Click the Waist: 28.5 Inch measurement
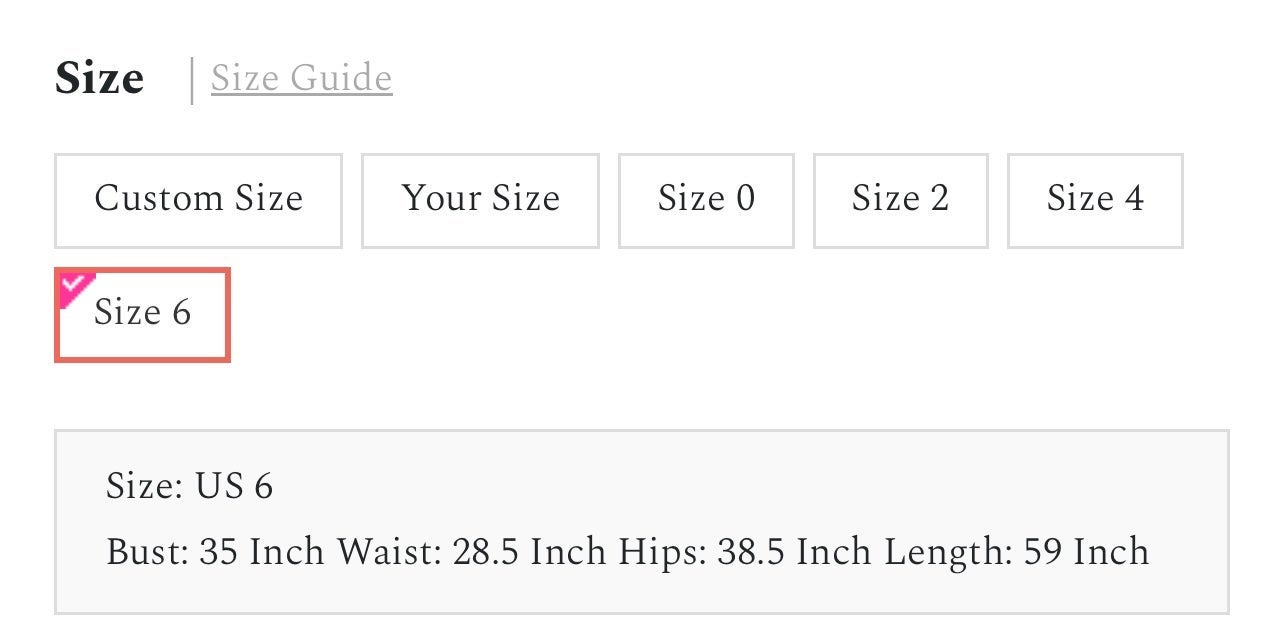 (x=472, y=552)
